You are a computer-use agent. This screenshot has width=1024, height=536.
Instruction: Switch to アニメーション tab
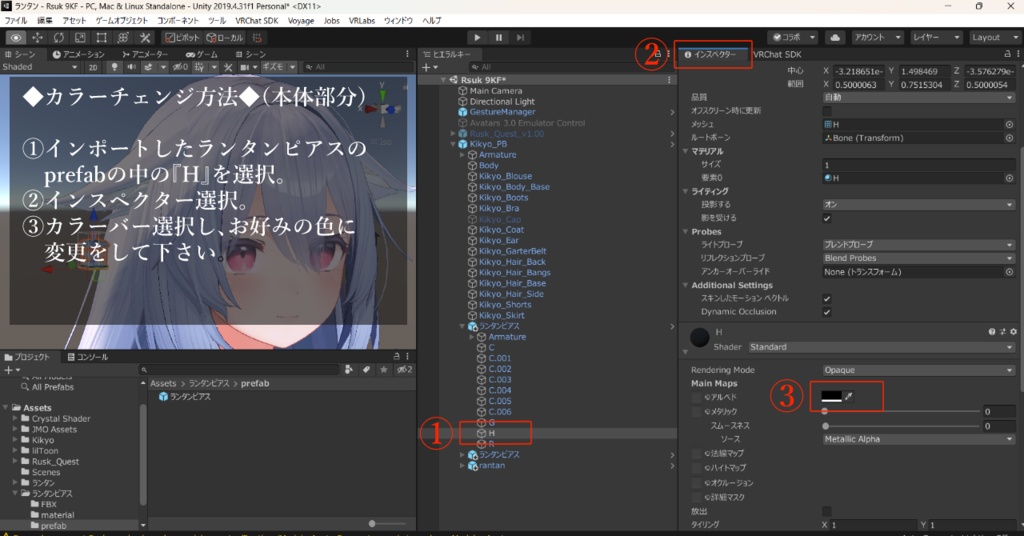click(x=78, y=54)
